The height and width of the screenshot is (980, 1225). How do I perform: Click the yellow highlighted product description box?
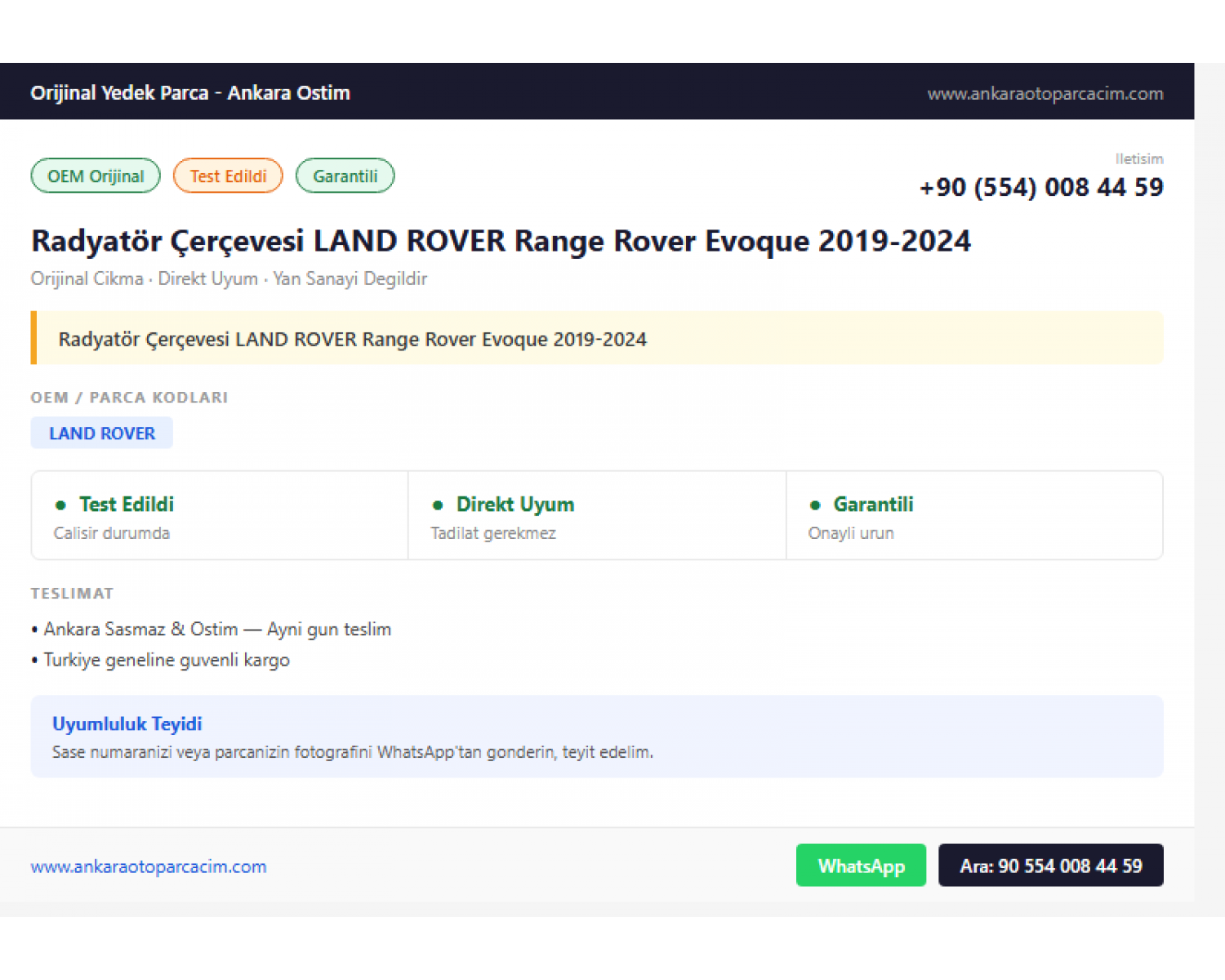point(597,338)
